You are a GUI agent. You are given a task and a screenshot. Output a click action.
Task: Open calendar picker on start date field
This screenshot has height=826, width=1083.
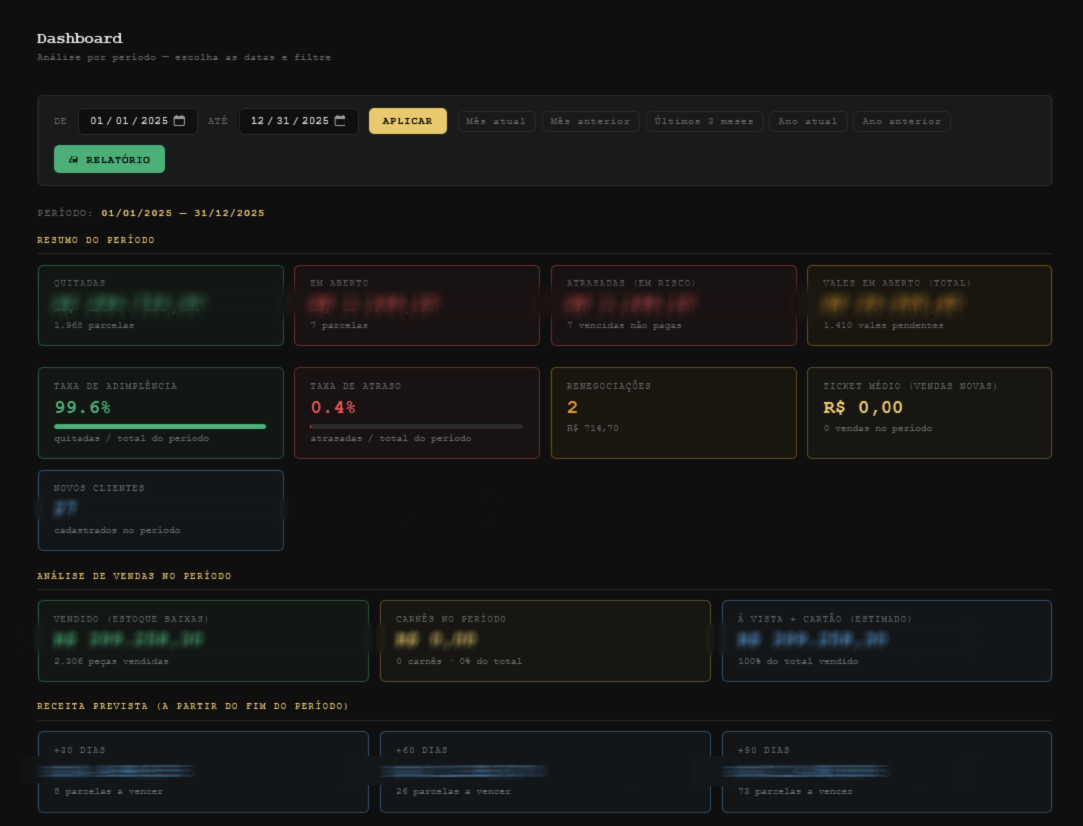coord(180,121)
